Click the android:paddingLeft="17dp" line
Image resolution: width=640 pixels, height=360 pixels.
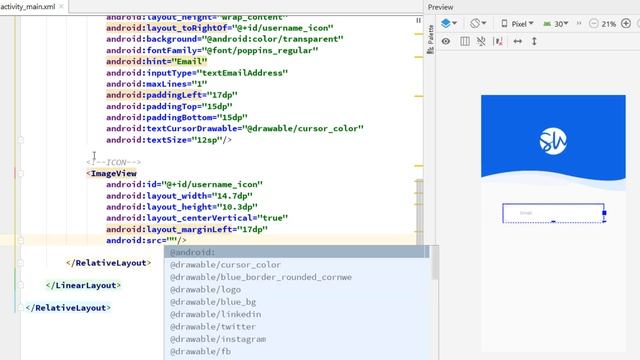pyautogui.click(x=172, y=95)
